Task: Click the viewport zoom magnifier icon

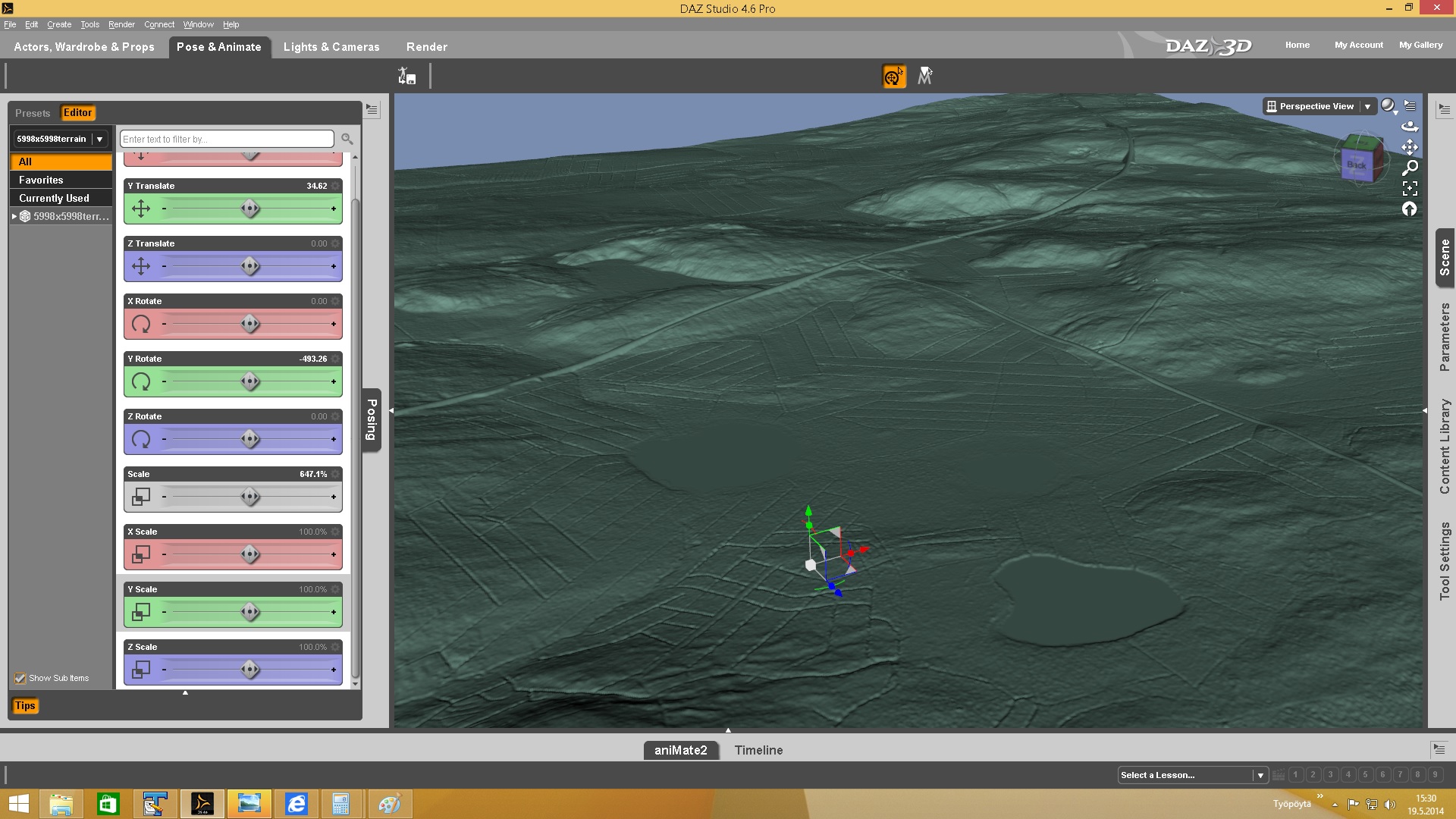Action: 1410,168
